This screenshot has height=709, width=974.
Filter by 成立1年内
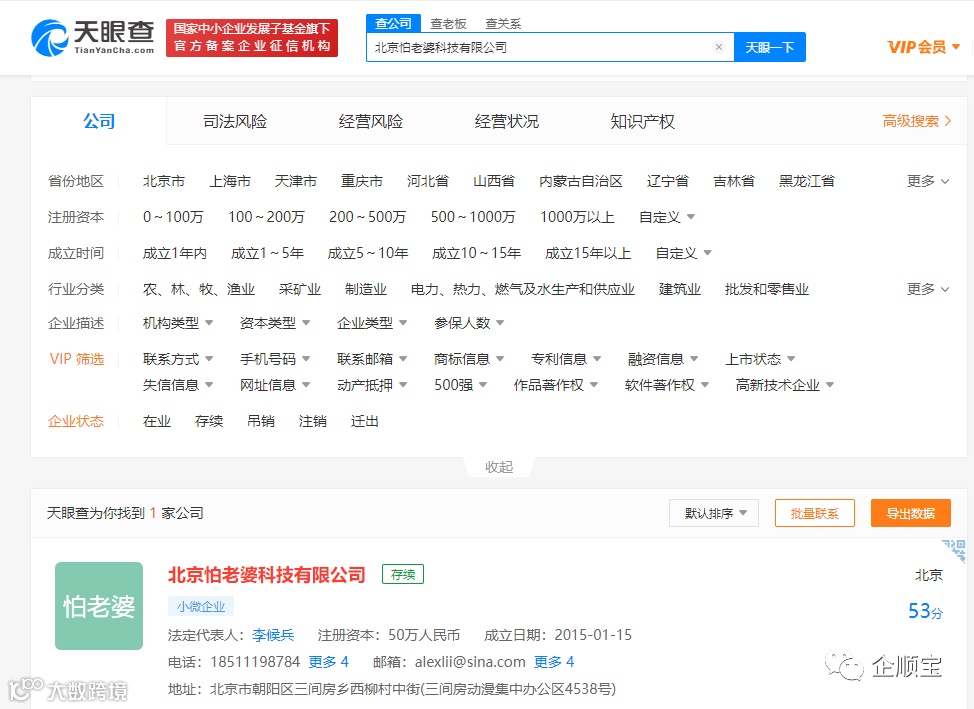(175, 253)
